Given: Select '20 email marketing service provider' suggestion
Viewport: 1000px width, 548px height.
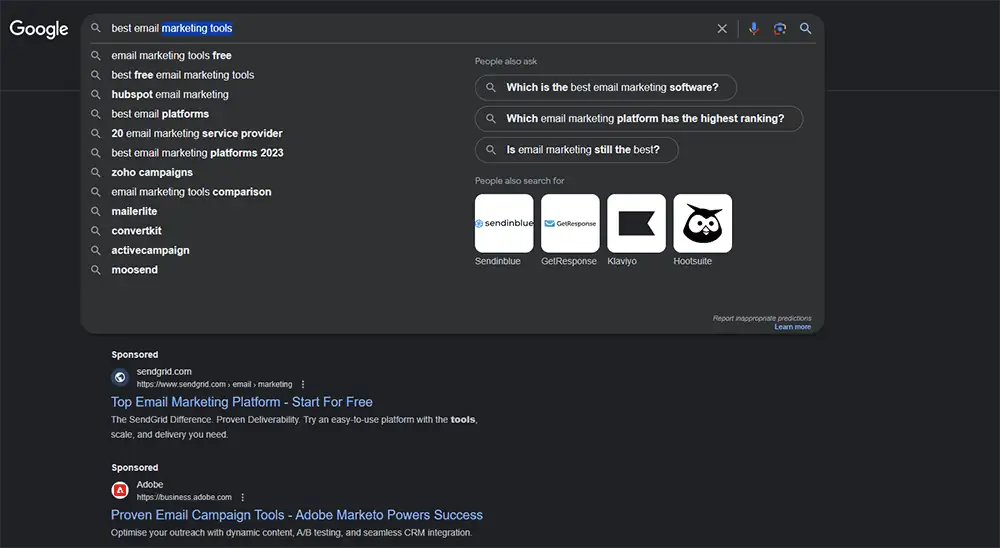Looking at the screenshot, I should point(196,133).
